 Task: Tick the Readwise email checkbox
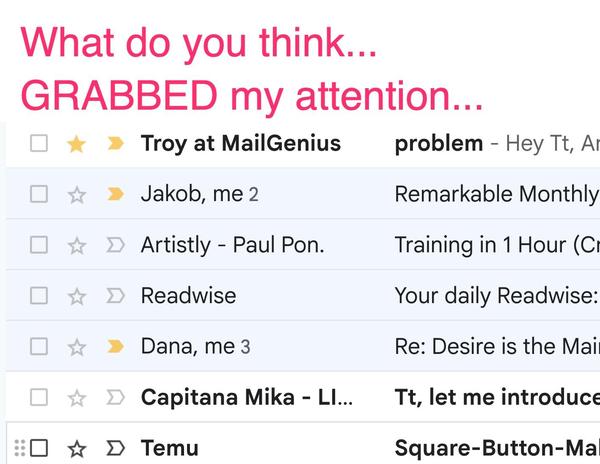[39, 296]
